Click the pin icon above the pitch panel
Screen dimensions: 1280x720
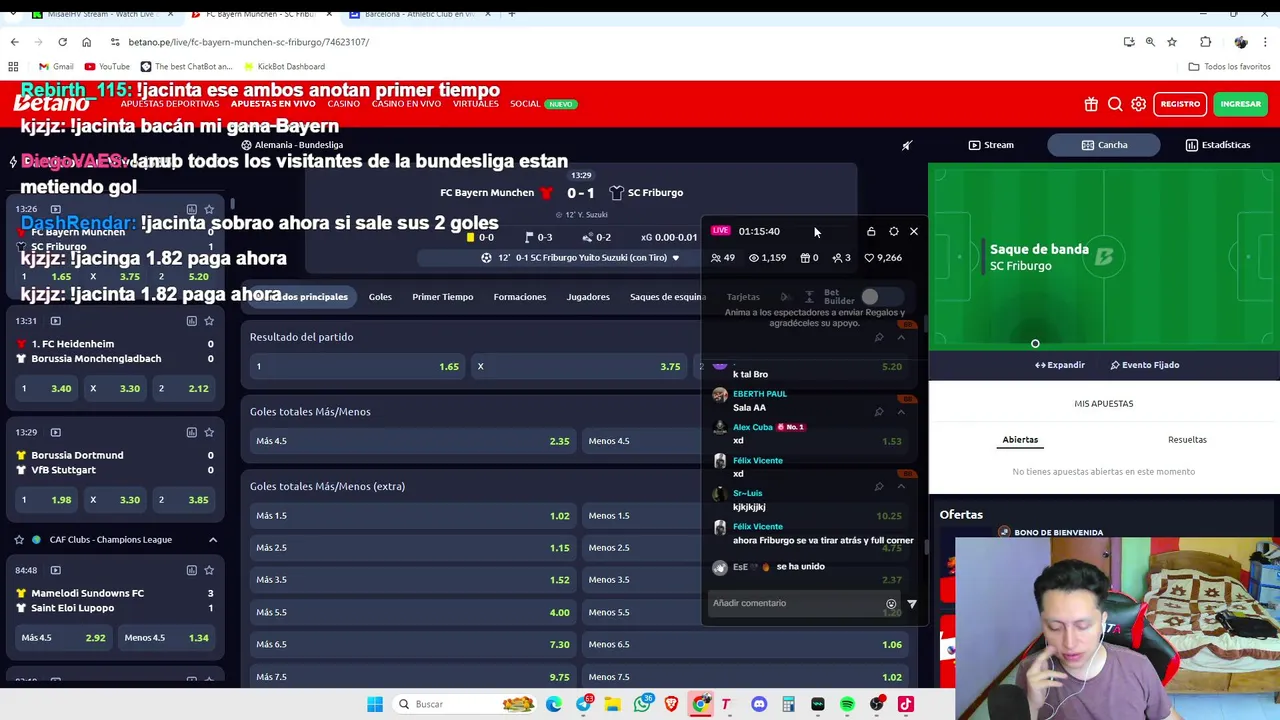pyautogui.click(x=907, y=145)
